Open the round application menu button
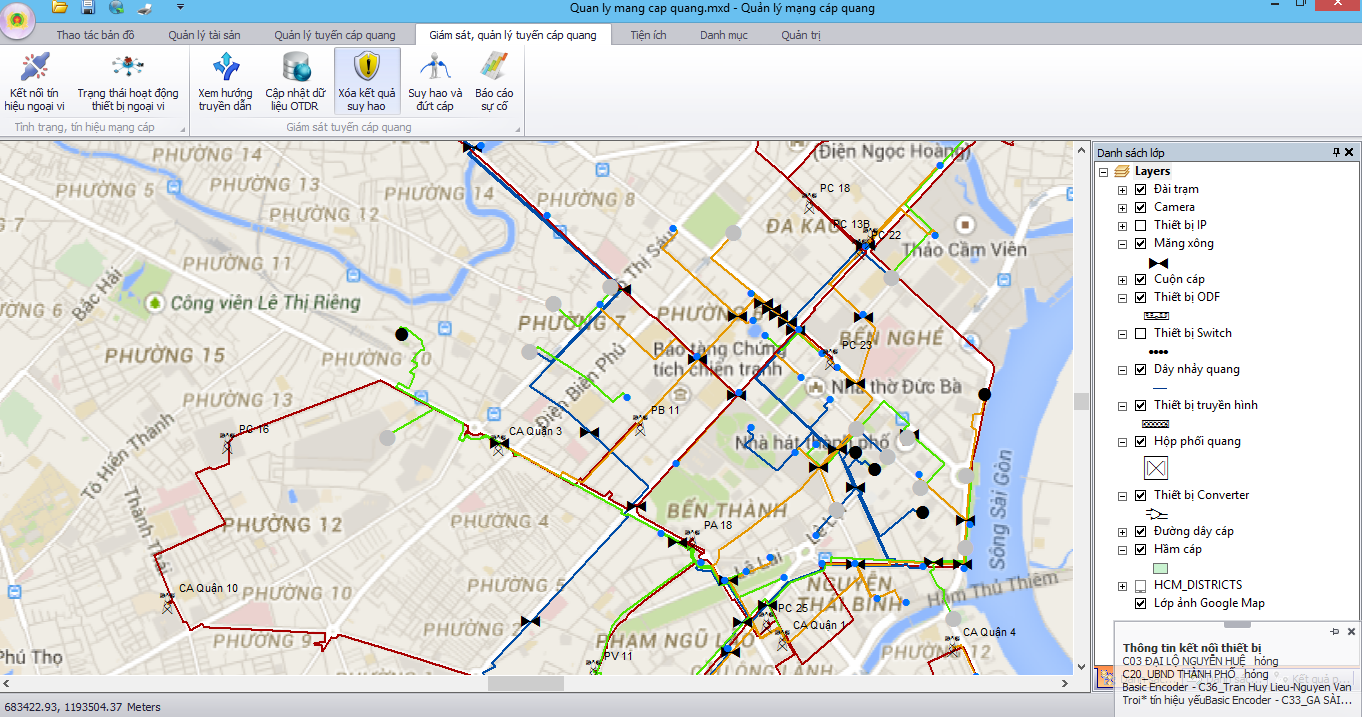This screenshot has width=1362, height=717. point(17,19)
